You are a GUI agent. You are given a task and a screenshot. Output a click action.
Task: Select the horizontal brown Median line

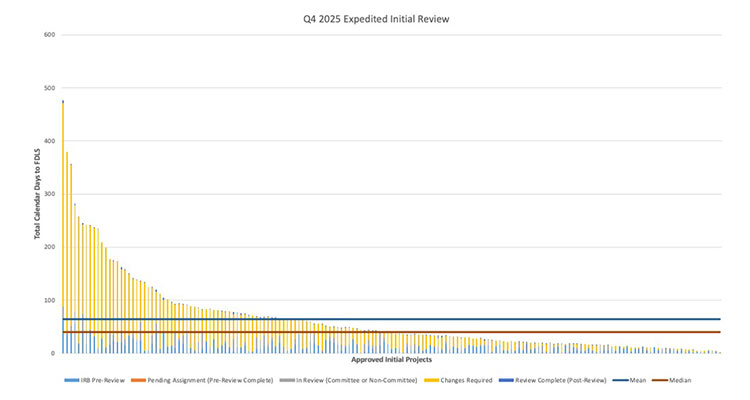click(500, 332)
